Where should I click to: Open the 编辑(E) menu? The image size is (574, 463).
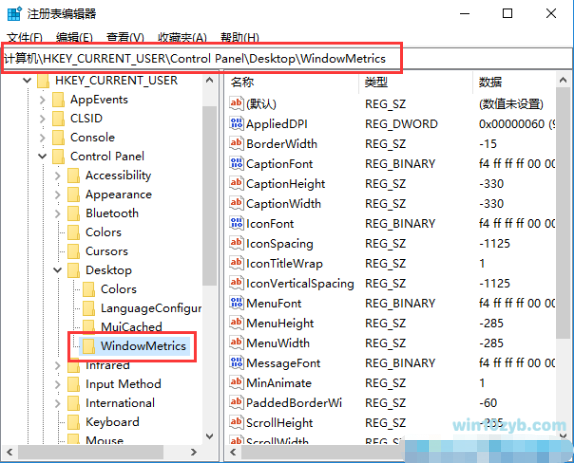click(74, 37)
